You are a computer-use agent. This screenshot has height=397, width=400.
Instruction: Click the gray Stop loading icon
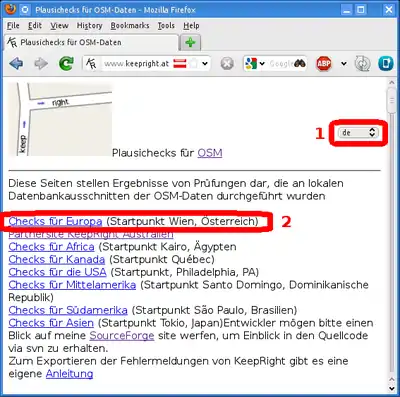[227, 63]
